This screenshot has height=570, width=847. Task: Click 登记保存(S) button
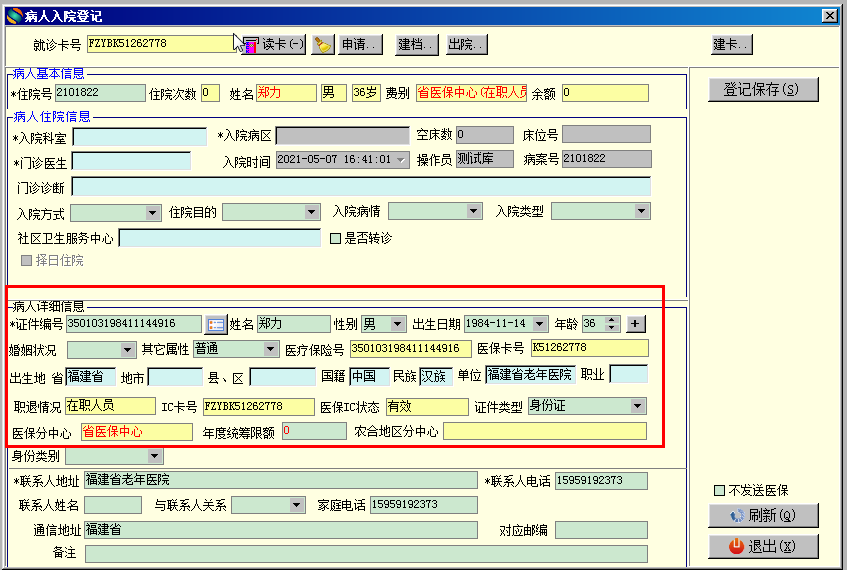(763, 89)
